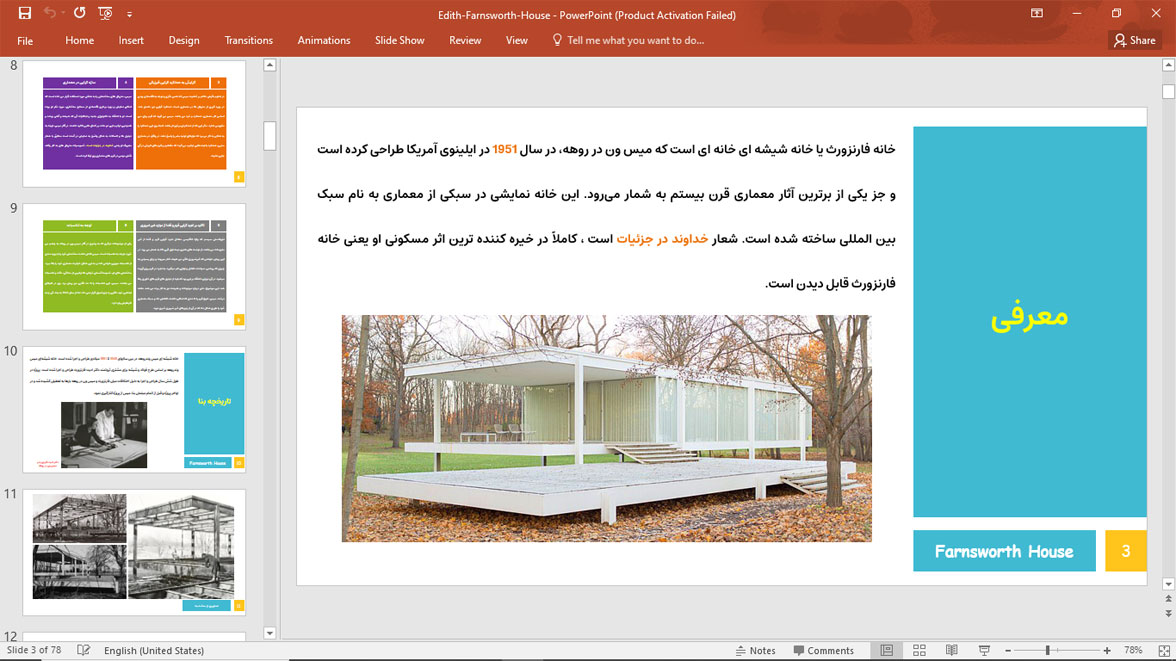Click spell check icon in status bar
The image size is (1176, 661).
83,650
